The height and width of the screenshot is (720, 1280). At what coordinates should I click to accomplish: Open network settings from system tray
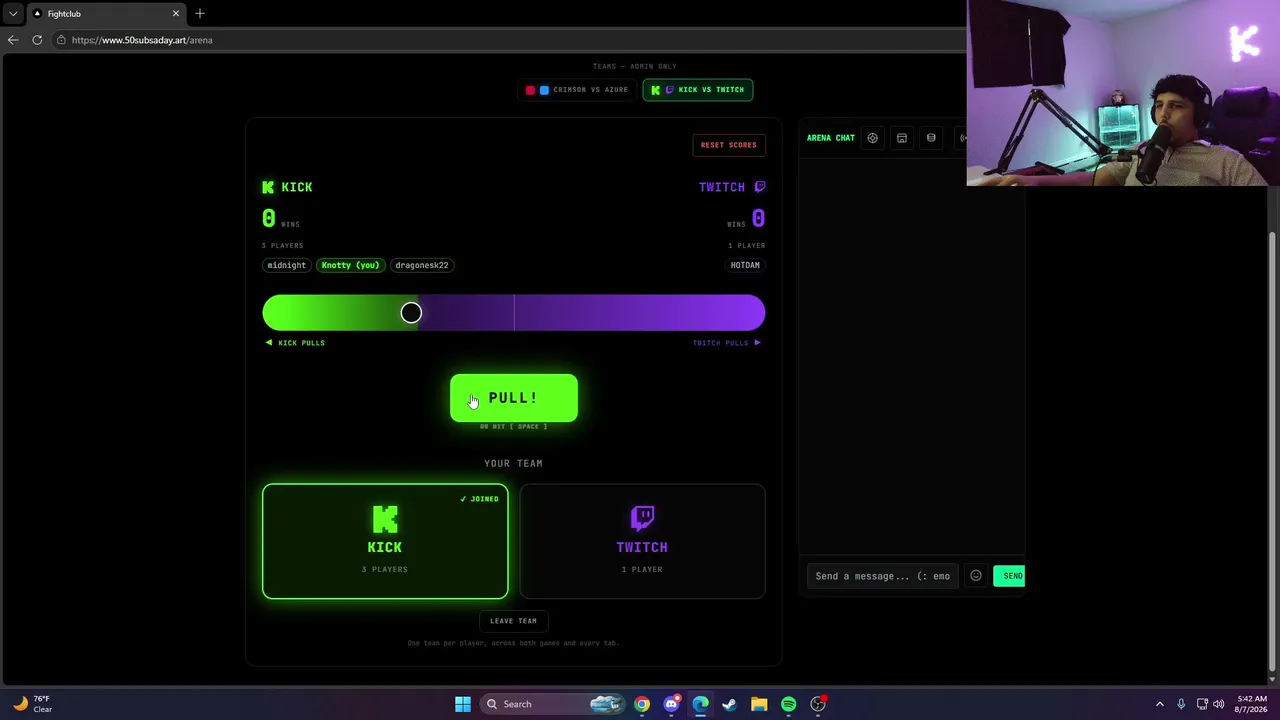coord(1202,704)
